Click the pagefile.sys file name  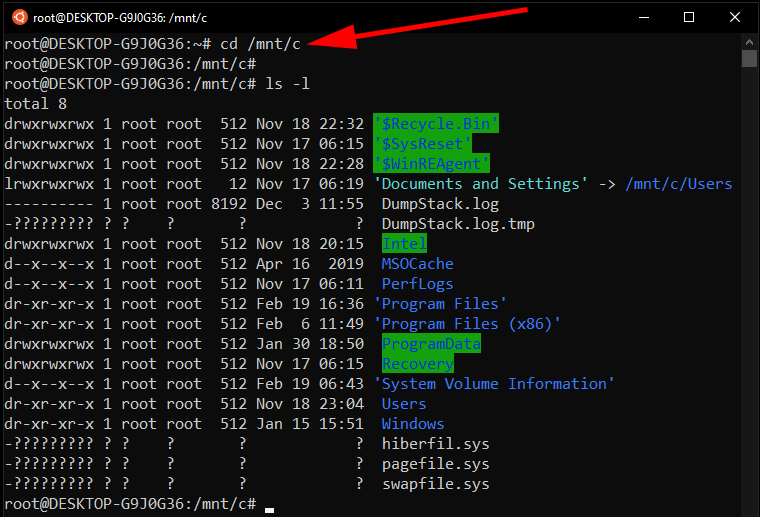tap(436, 464)
